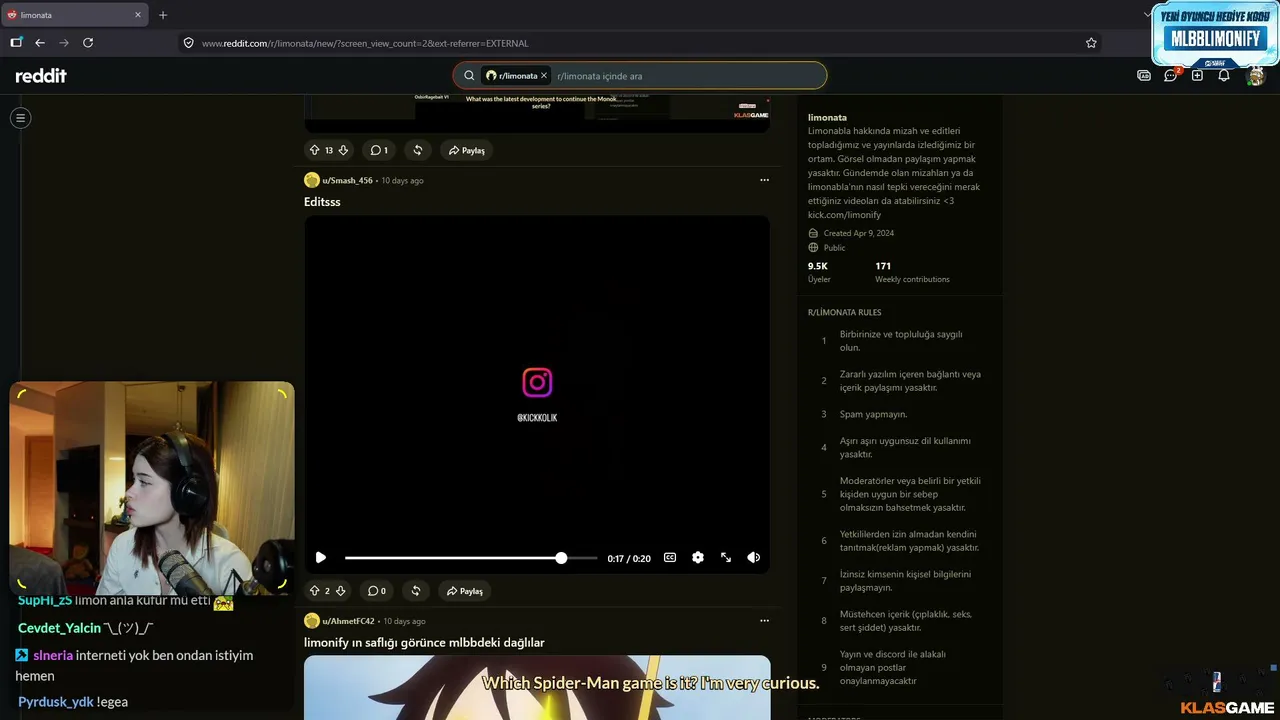Image resolution: width=1280 pixels, height=720 pixels.
Task: Click the search magnifier icon
Action: (469, 76)
